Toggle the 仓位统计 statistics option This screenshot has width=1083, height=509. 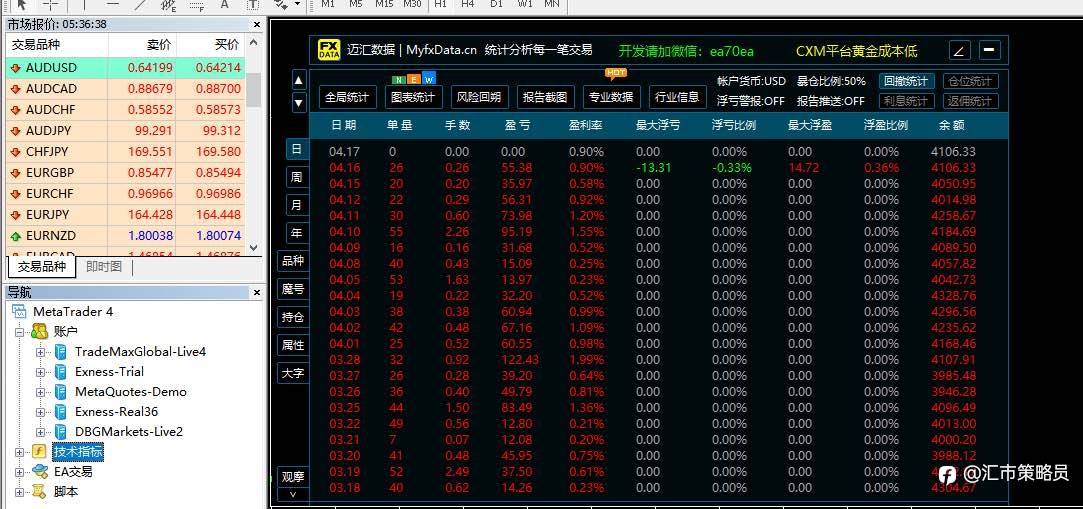(970, 81)
